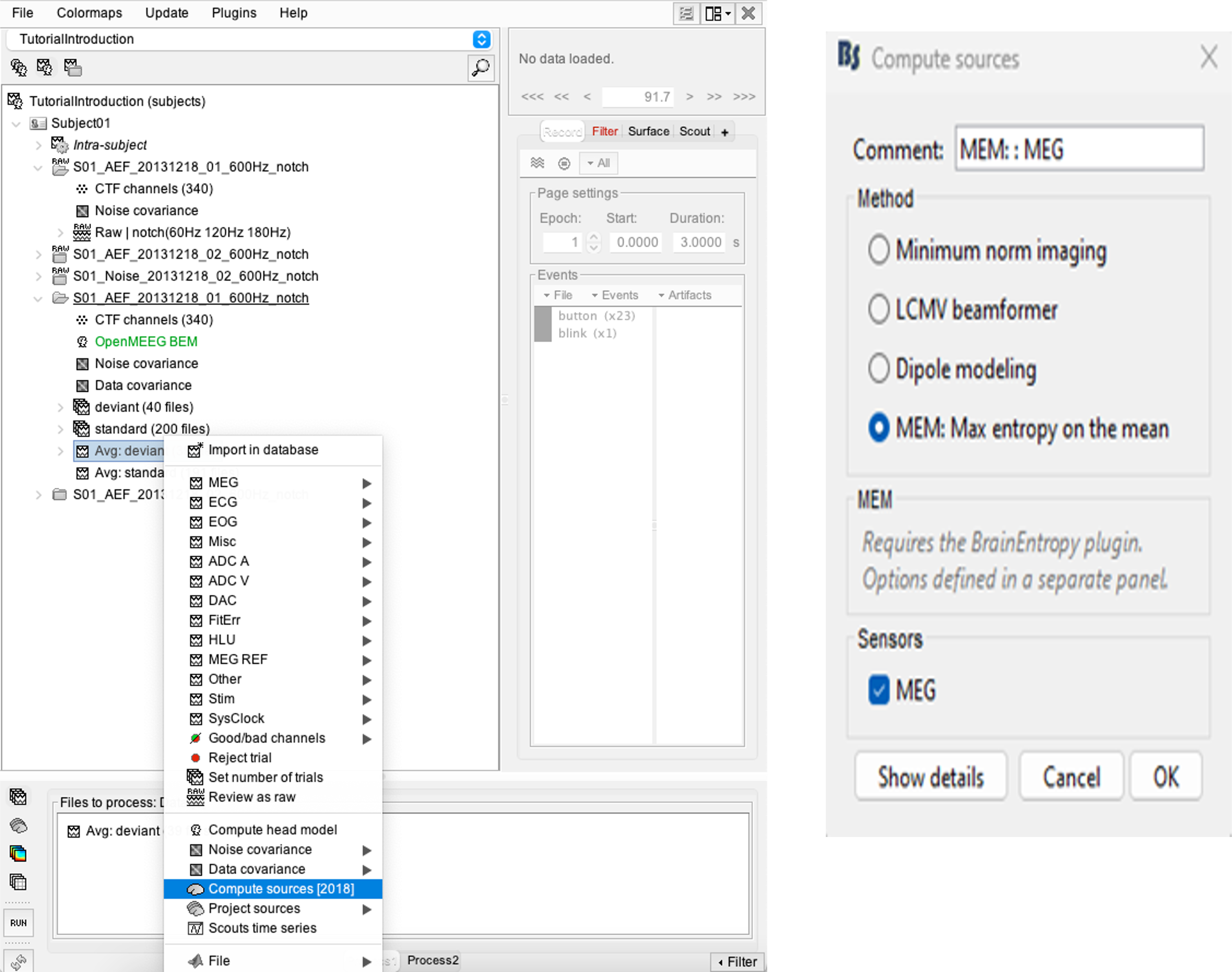Switch to the Scout tab
This screenshot has width=1232, height=972.
click(694, 131)
